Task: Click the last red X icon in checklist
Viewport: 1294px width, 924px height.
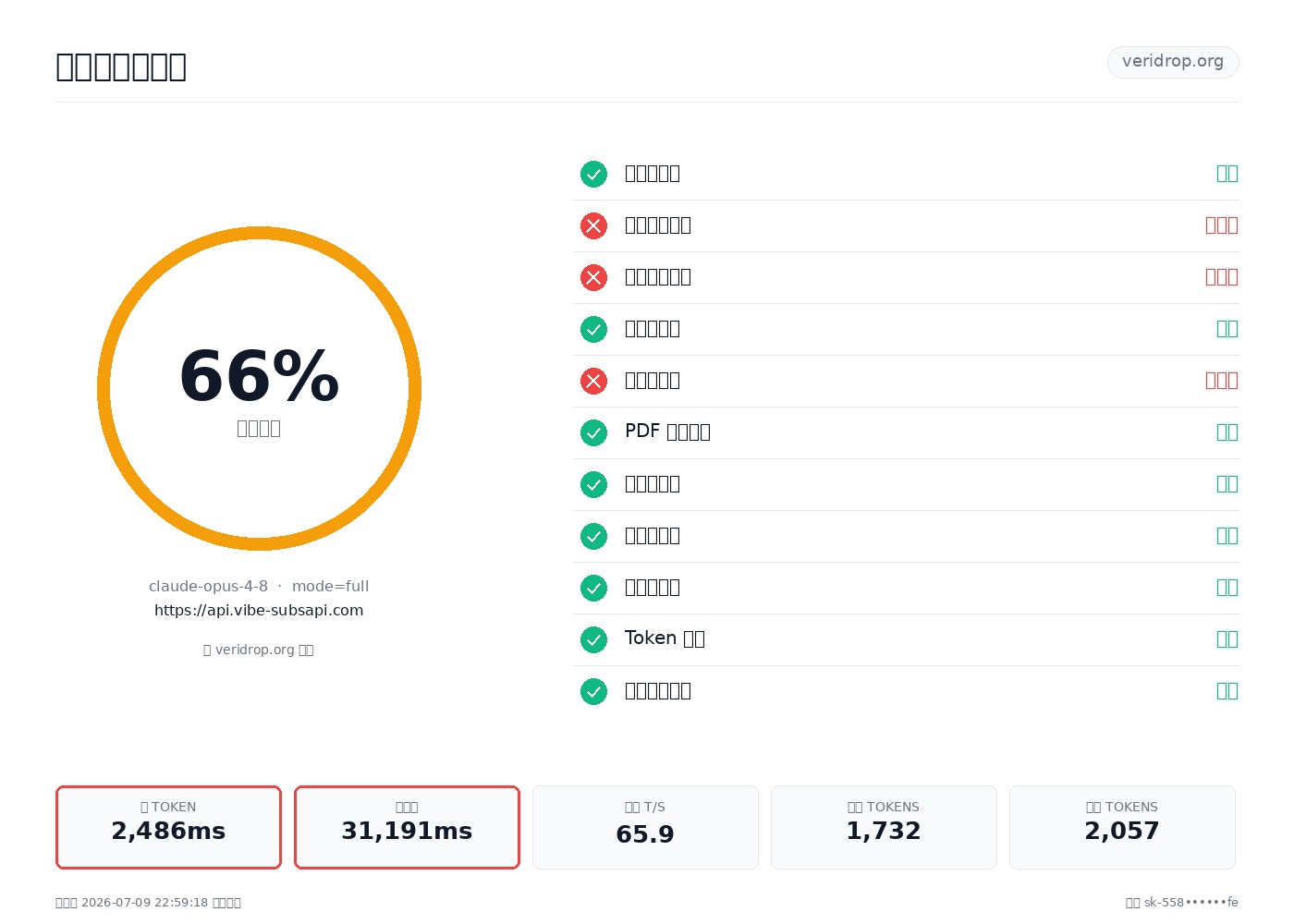Action: pos(593,381)
